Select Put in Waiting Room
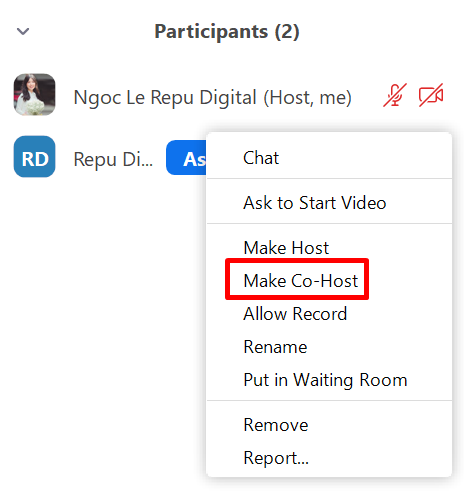Screen dimensions: 464x495 point(329,380)
